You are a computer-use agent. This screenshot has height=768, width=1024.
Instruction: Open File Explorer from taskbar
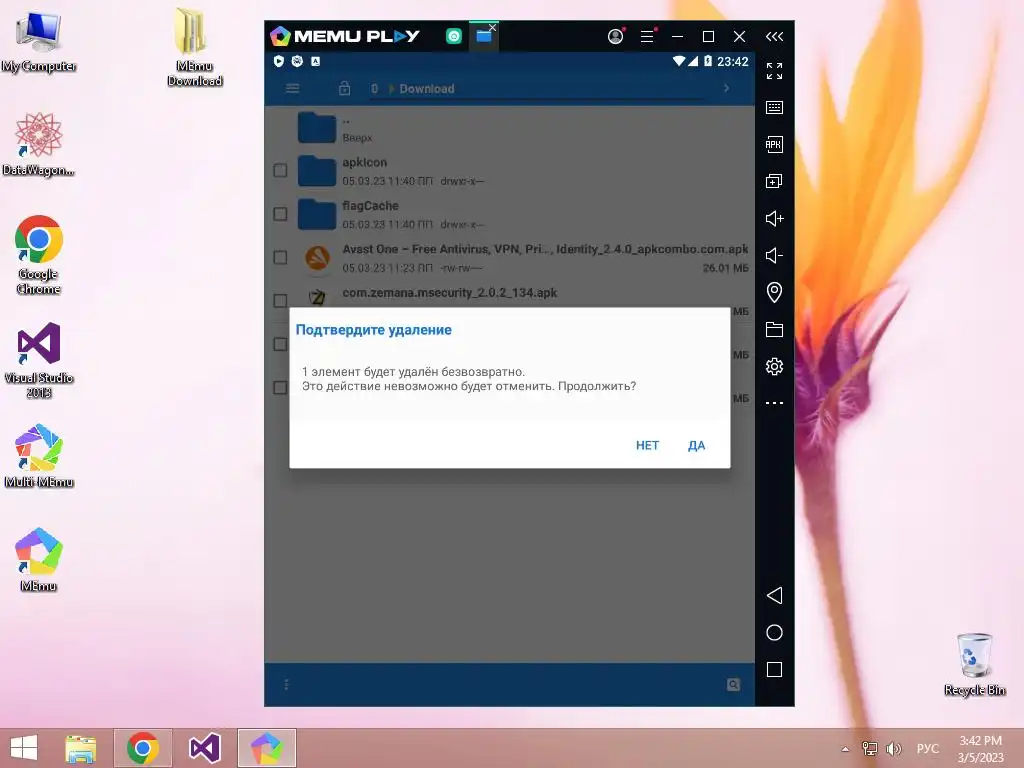(x=80, y=748)
